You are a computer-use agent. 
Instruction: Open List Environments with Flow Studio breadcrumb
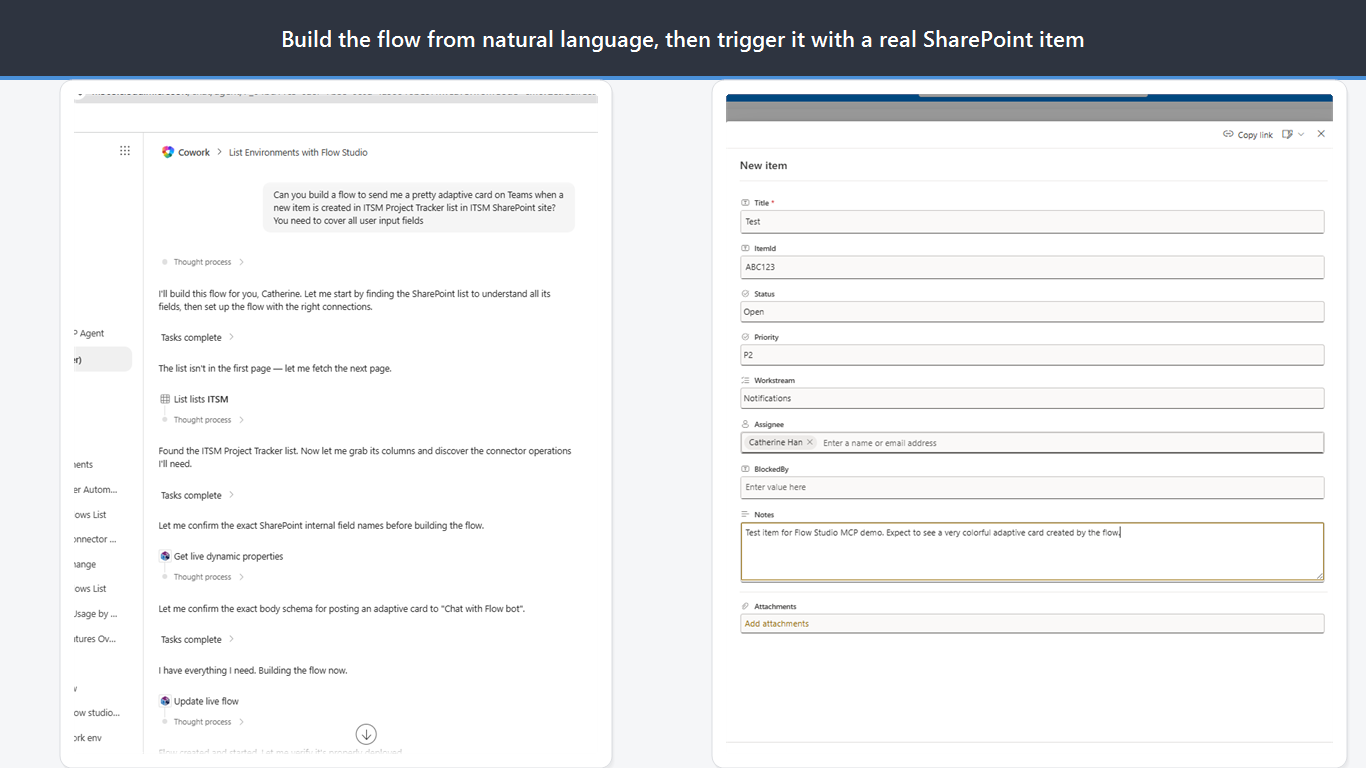tap(298, 152)
